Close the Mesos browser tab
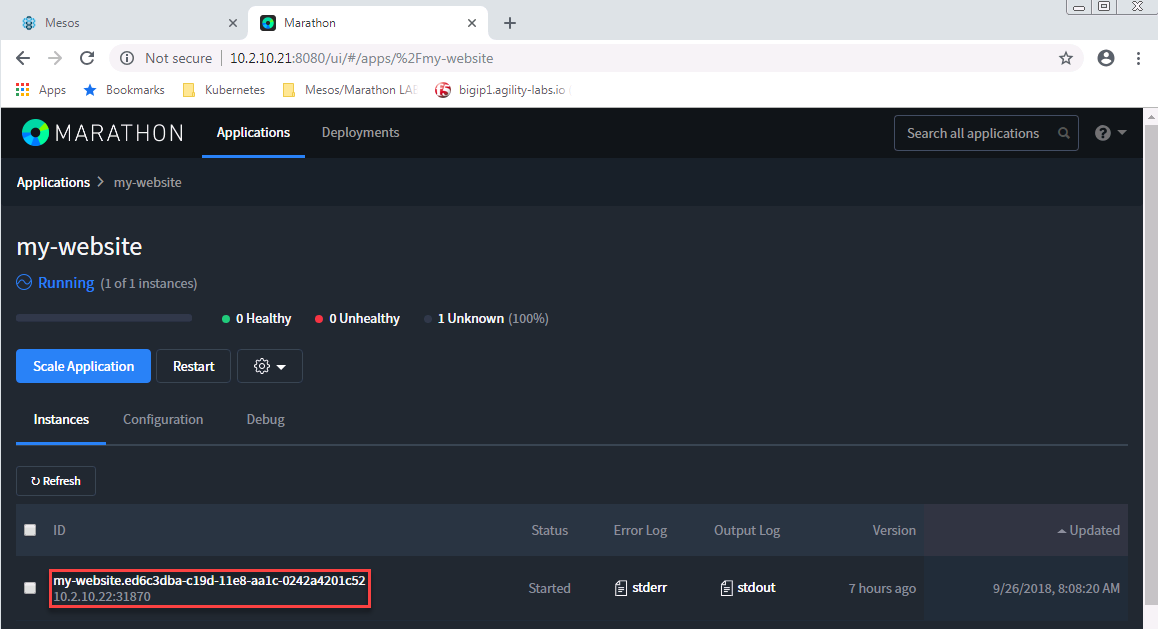 pos(233,23)
